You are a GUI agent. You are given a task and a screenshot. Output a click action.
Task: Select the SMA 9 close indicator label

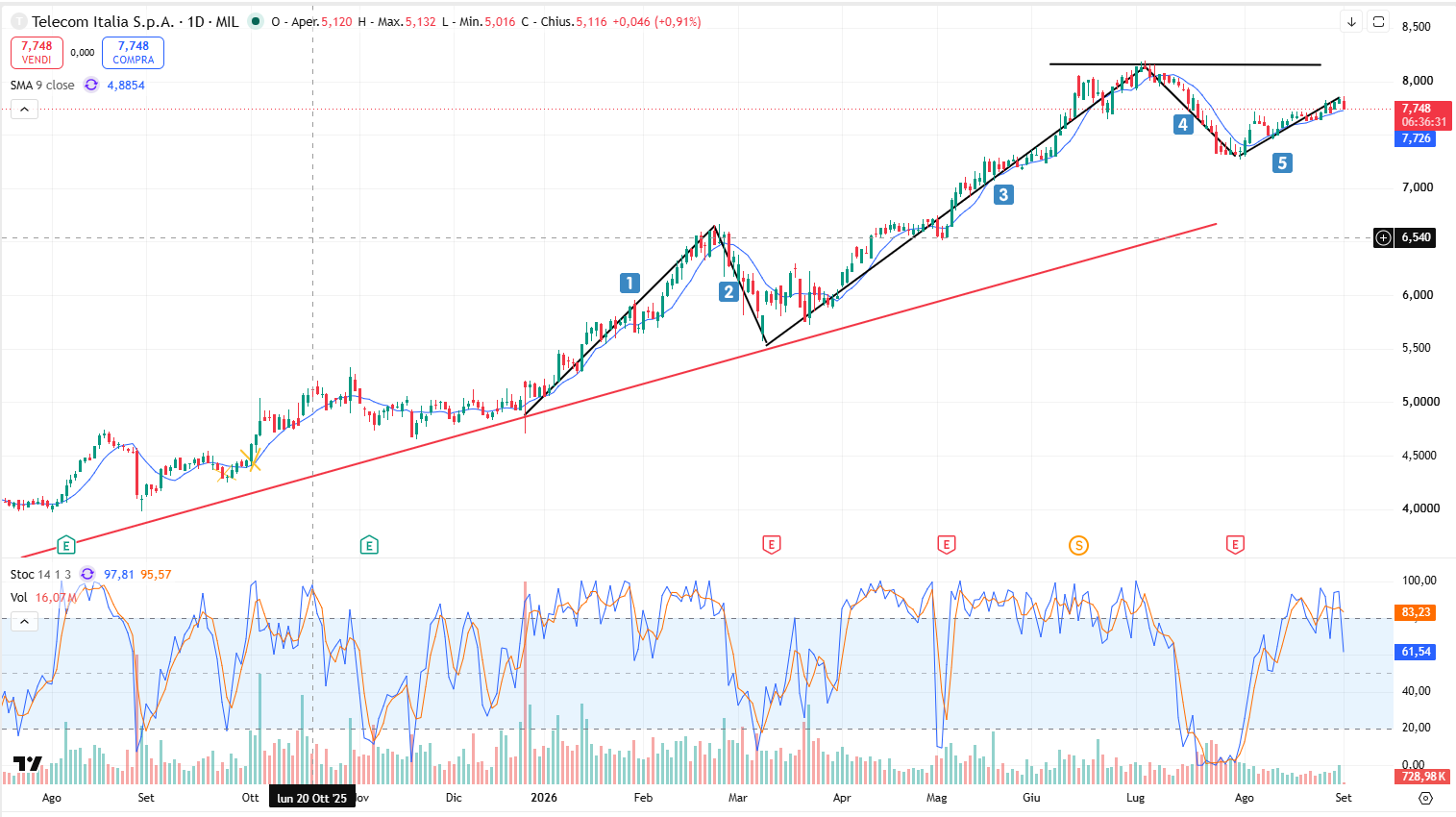tap(42, 85)
